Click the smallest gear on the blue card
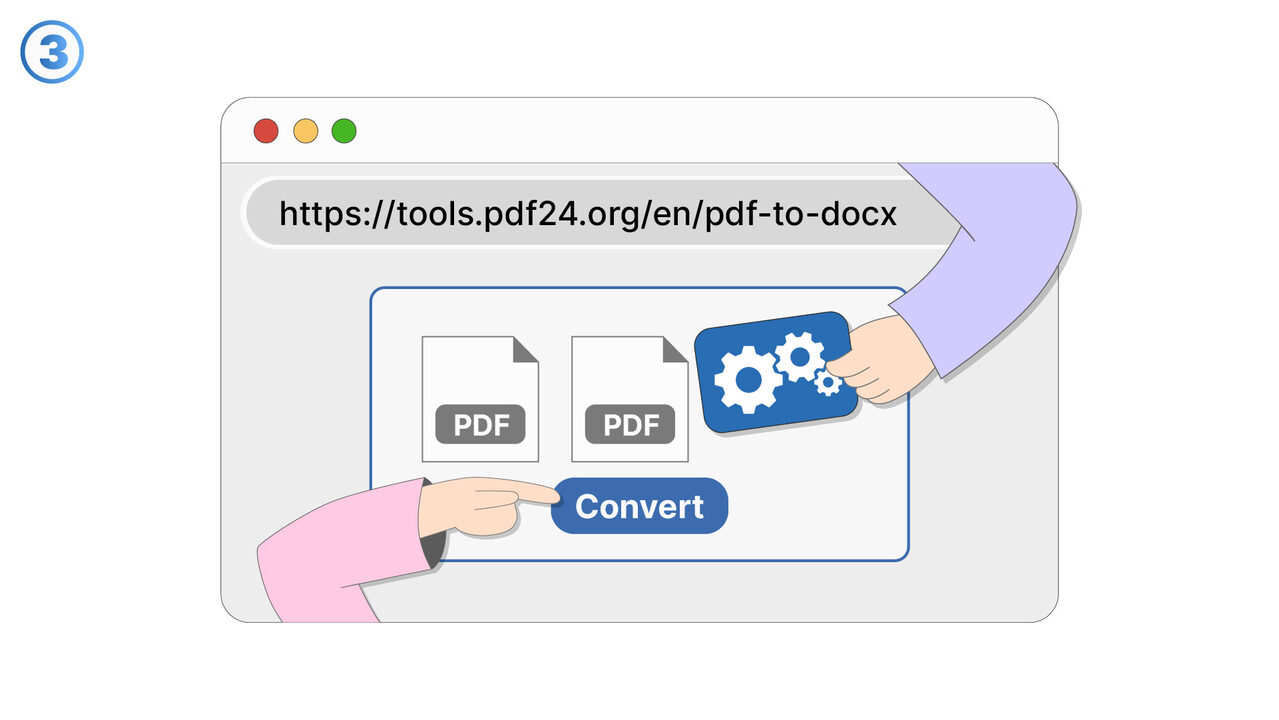Image resolution: width=1279 pixels, height=720 pixels. click(x=827, y=382)
